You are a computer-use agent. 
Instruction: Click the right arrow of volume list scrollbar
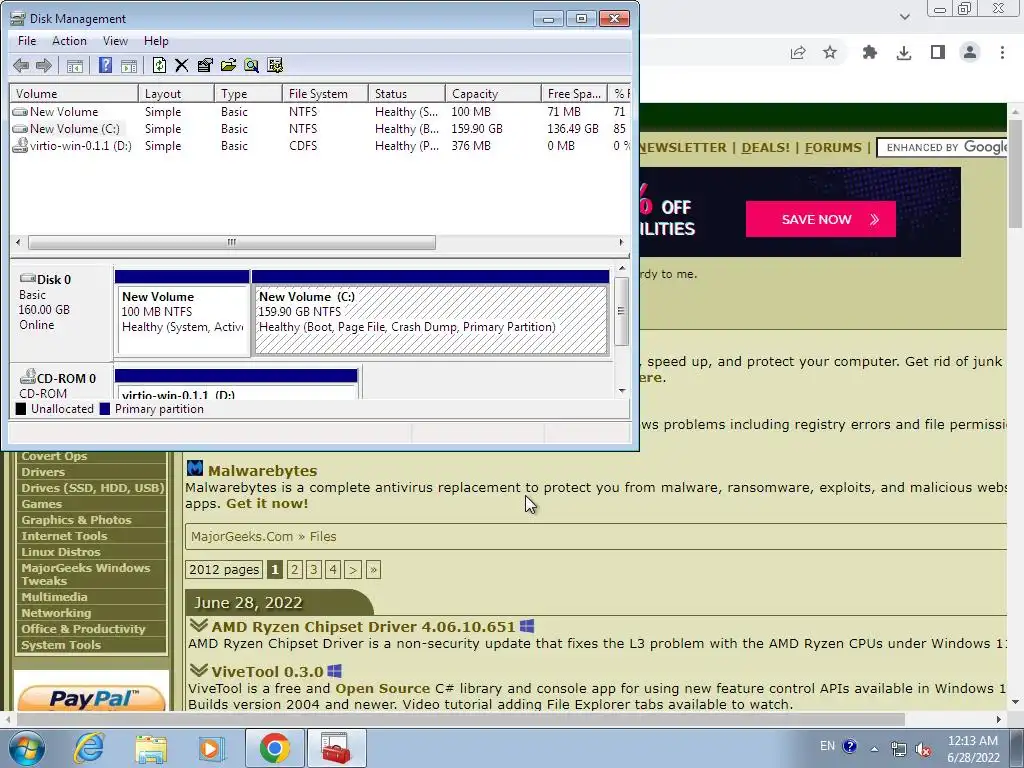621,242
